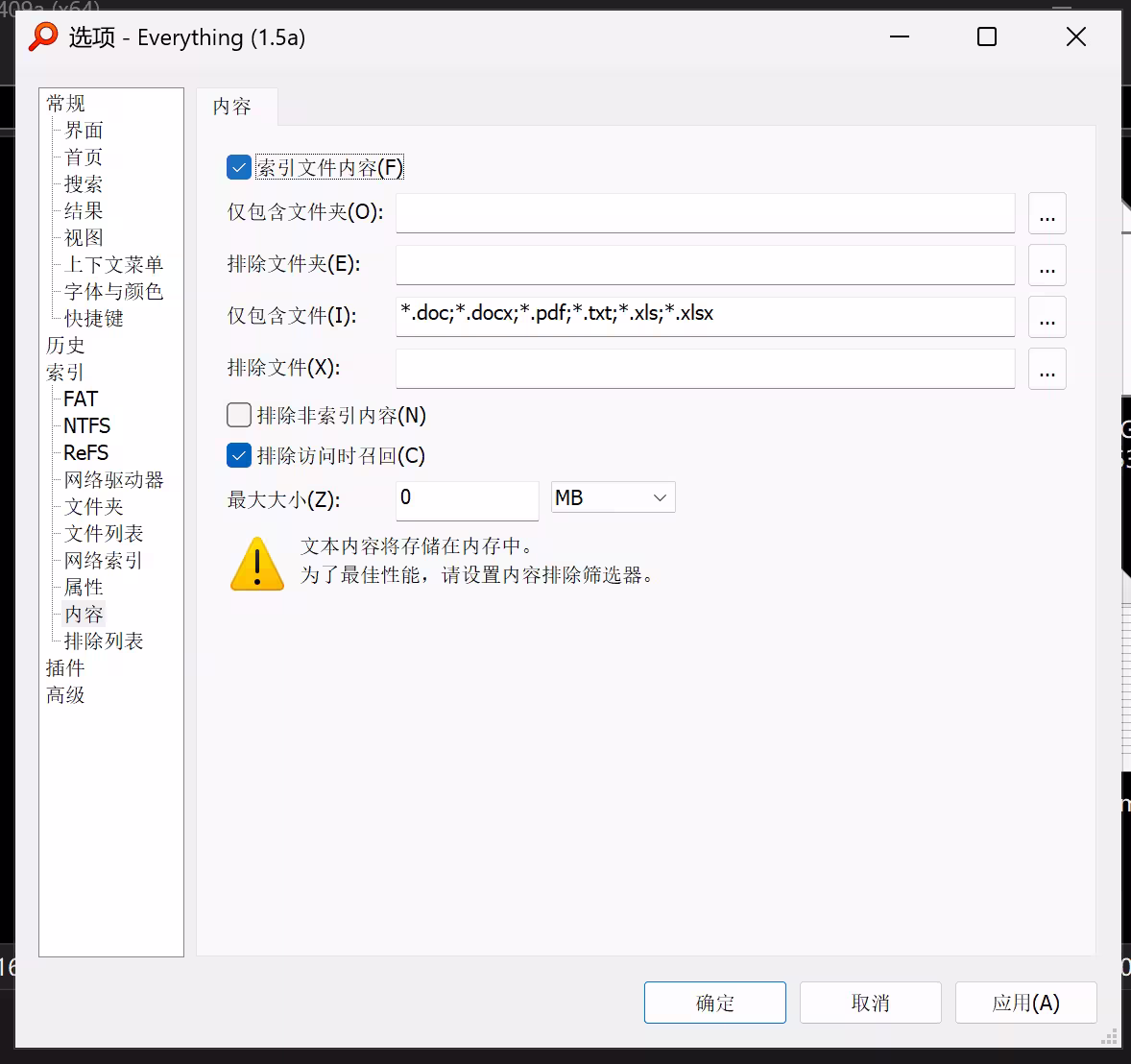This screenshot has height=1064, width=1131.
Task: Select 索引 category in tree
Action: (65, 373)
